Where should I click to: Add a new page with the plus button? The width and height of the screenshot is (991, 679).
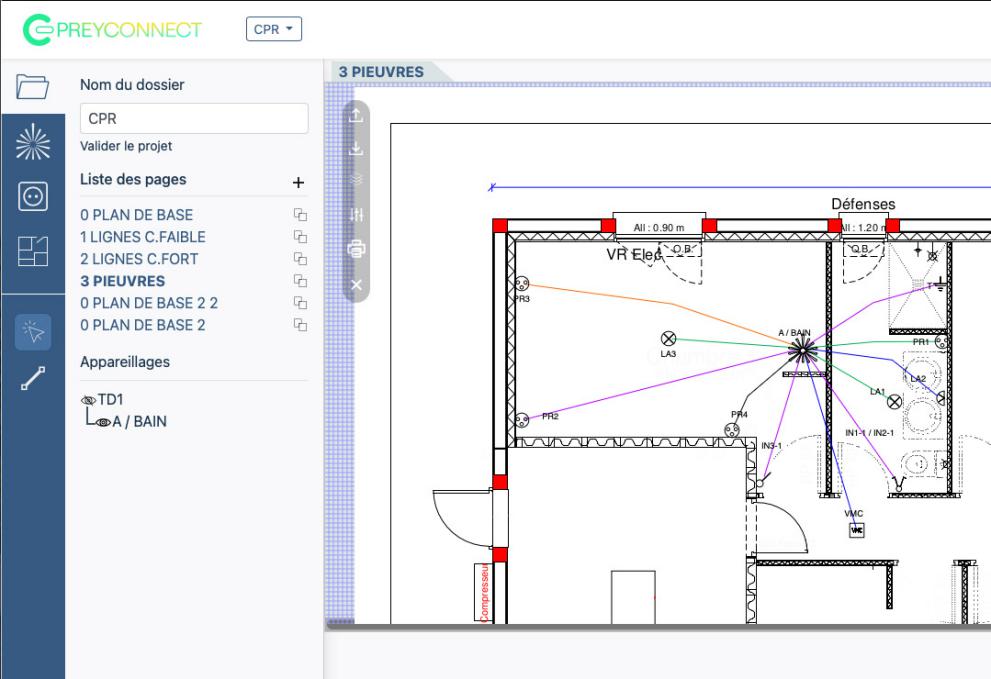[x=297, y=183]
